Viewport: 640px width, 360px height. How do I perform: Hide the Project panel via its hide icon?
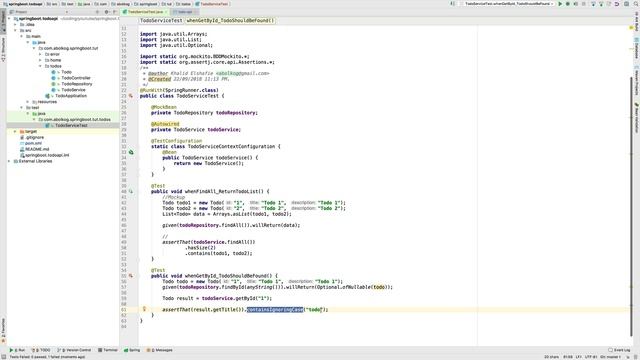point(115,12)
